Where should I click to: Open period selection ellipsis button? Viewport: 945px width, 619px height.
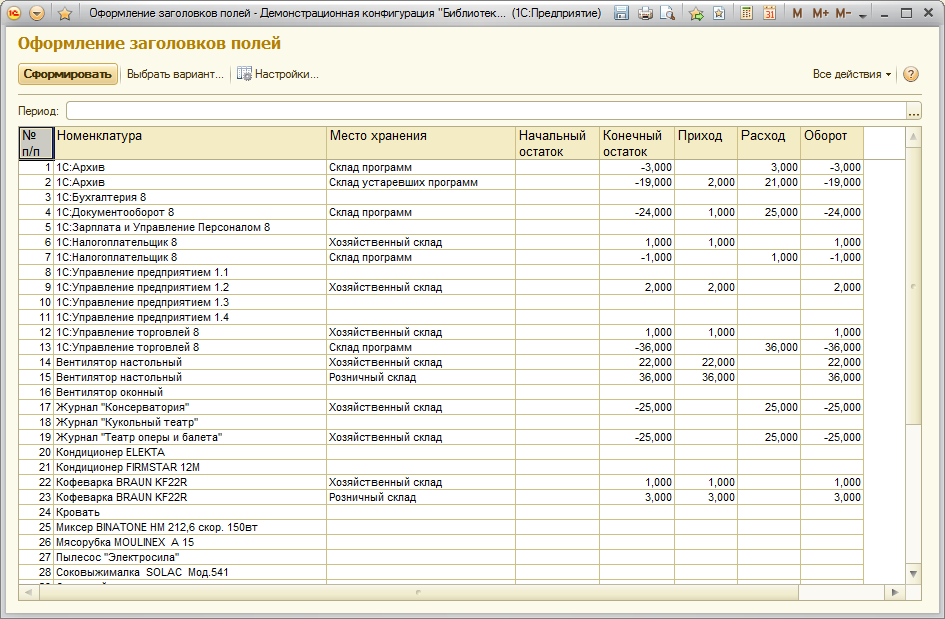[x=914, y=111]
